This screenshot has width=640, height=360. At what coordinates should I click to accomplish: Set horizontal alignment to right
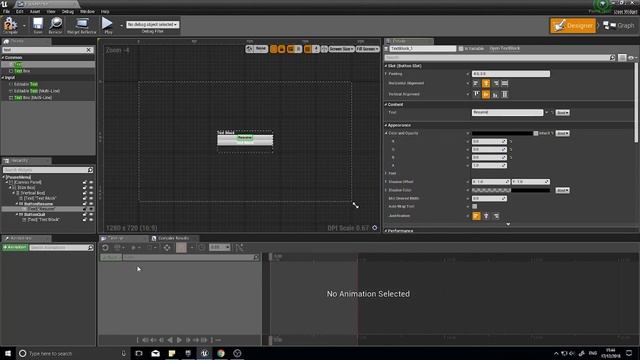click(x=496, y=83)
